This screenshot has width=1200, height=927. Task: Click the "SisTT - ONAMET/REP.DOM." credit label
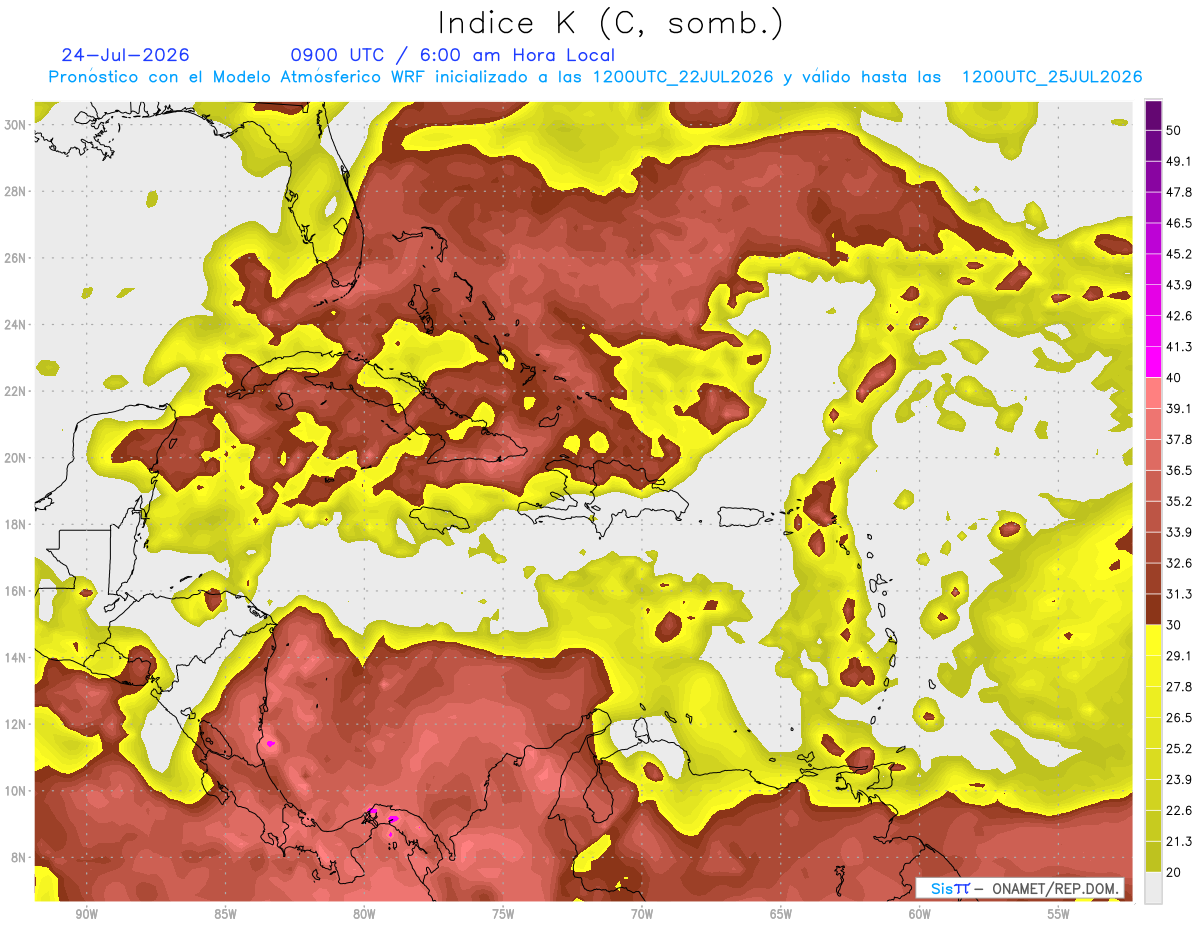(x=1021, y=888)
